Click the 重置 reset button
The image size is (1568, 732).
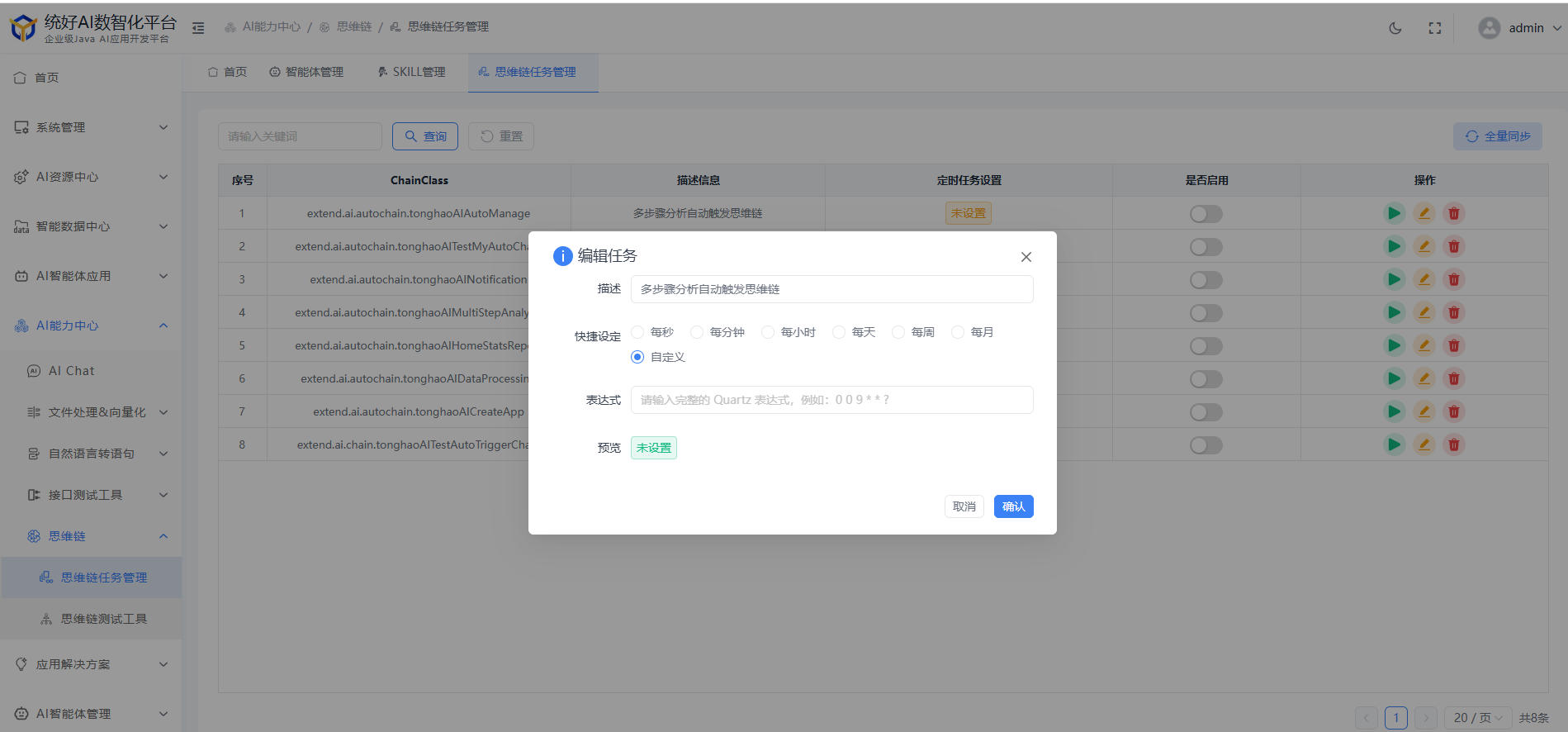(500, 136)
